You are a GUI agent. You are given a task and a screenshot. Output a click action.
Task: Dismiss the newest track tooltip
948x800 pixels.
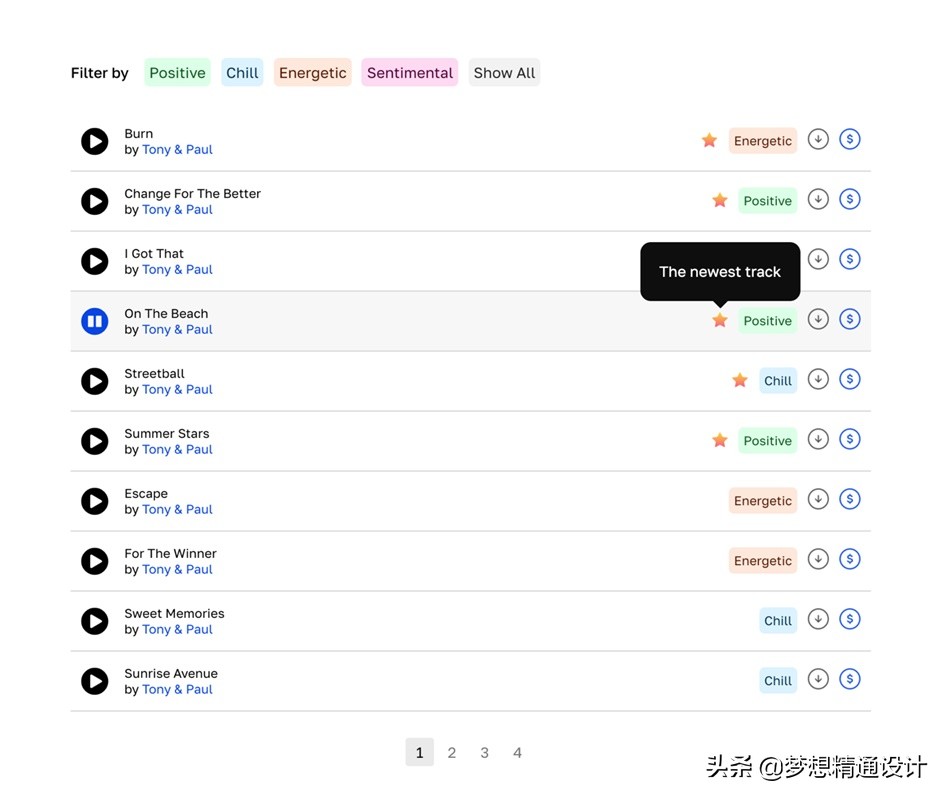coord(720,271)
